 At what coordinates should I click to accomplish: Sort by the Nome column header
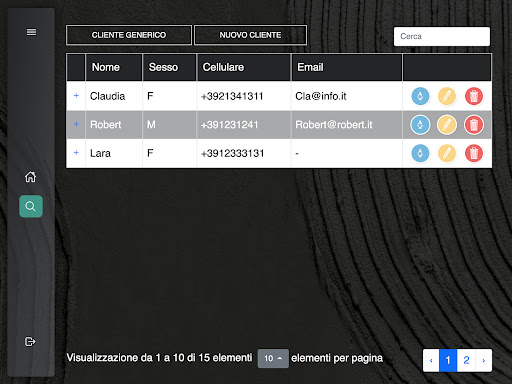pos(114,67)
